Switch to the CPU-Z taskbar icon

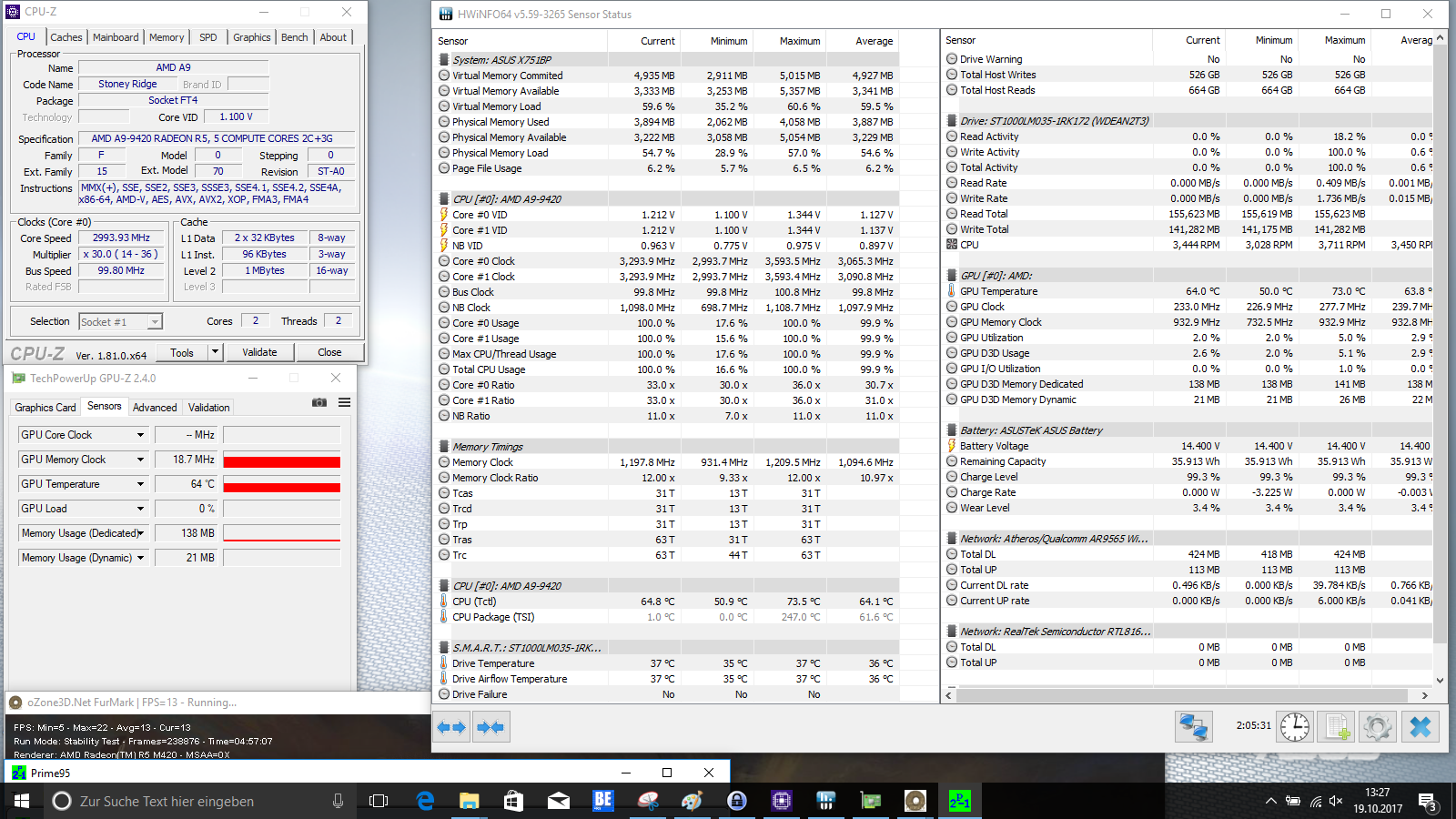pyautogui.click(x=782, y=801)
